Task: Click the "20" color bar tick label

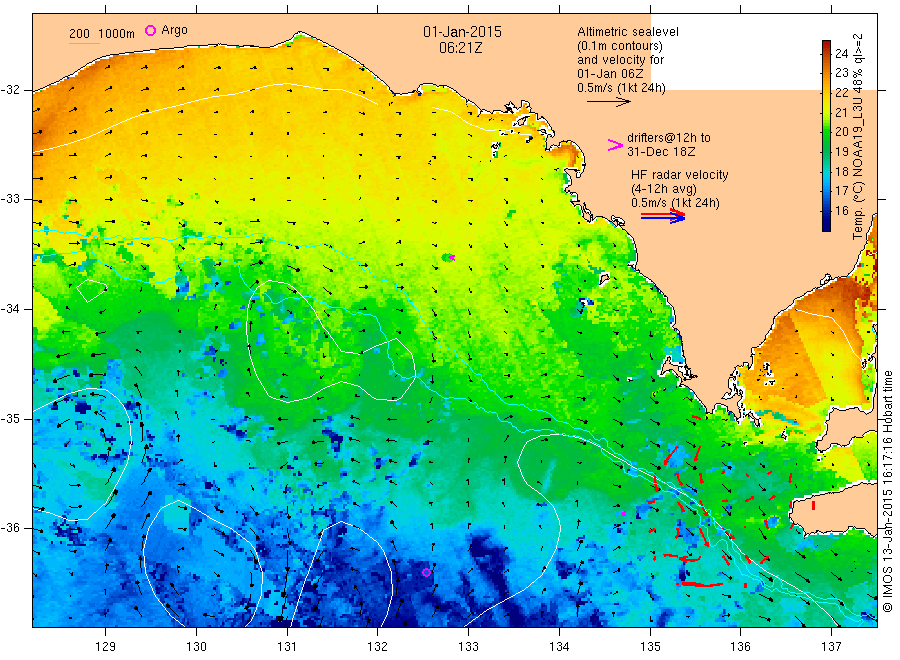Action: 841,131
